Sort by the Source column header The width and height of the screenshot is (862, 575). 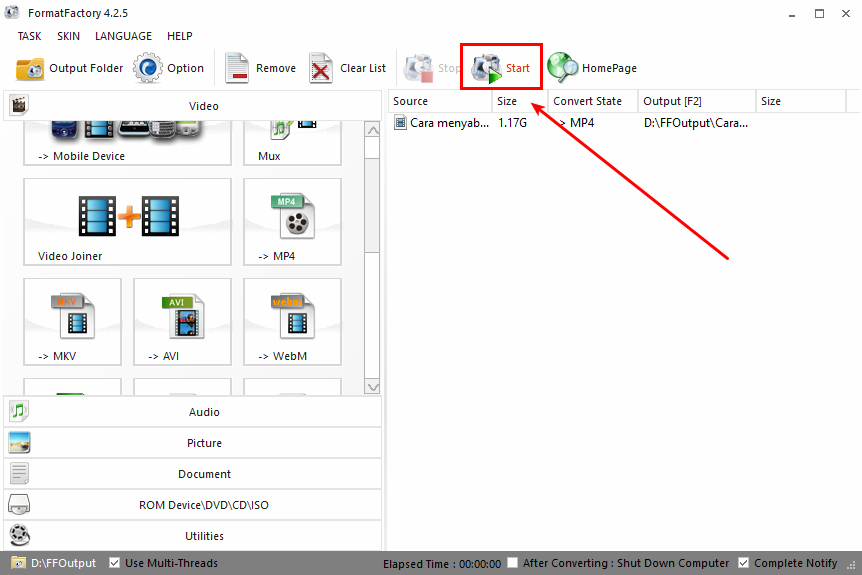[x=440, y=101]
